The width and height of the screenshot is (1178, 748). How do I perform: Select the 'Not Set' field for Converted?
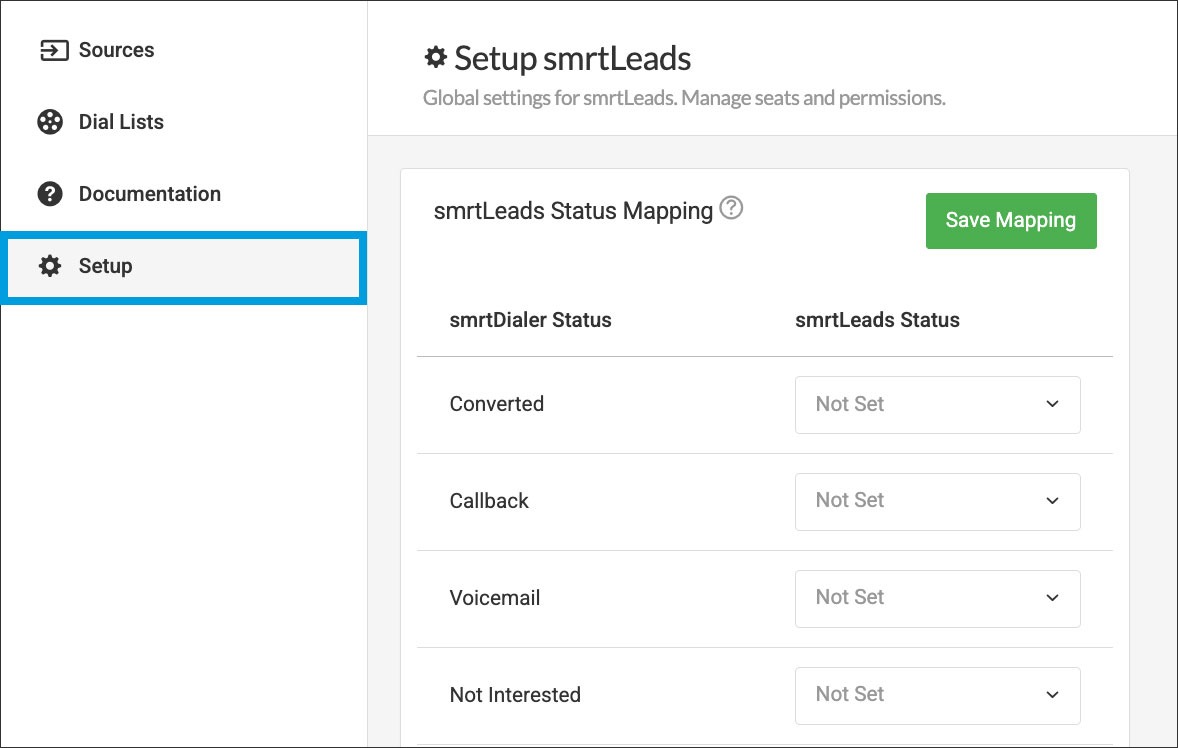(x=850, y=404)
